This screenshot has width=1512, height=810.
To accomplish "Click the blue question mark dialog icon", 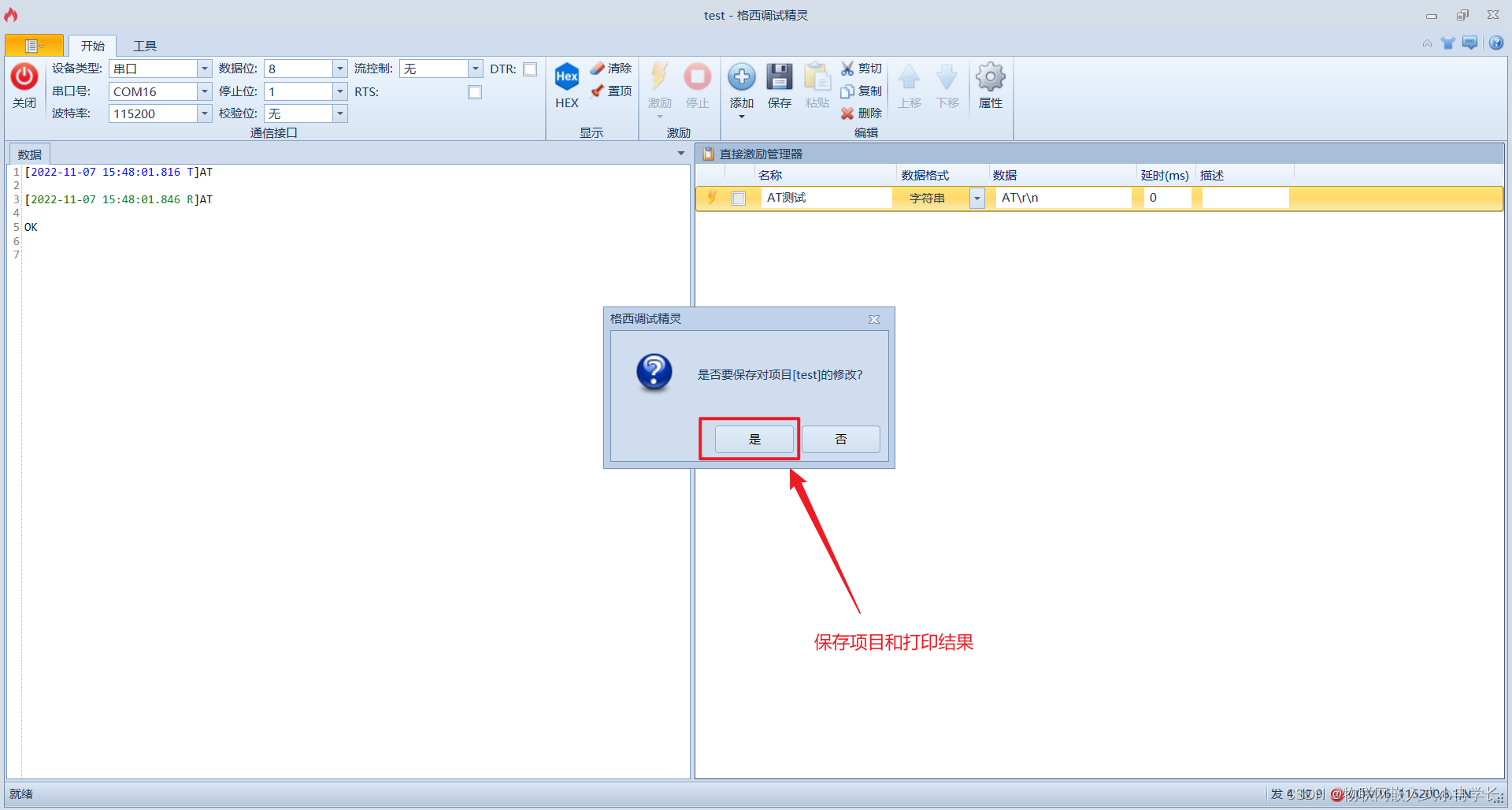I will 654,373.
